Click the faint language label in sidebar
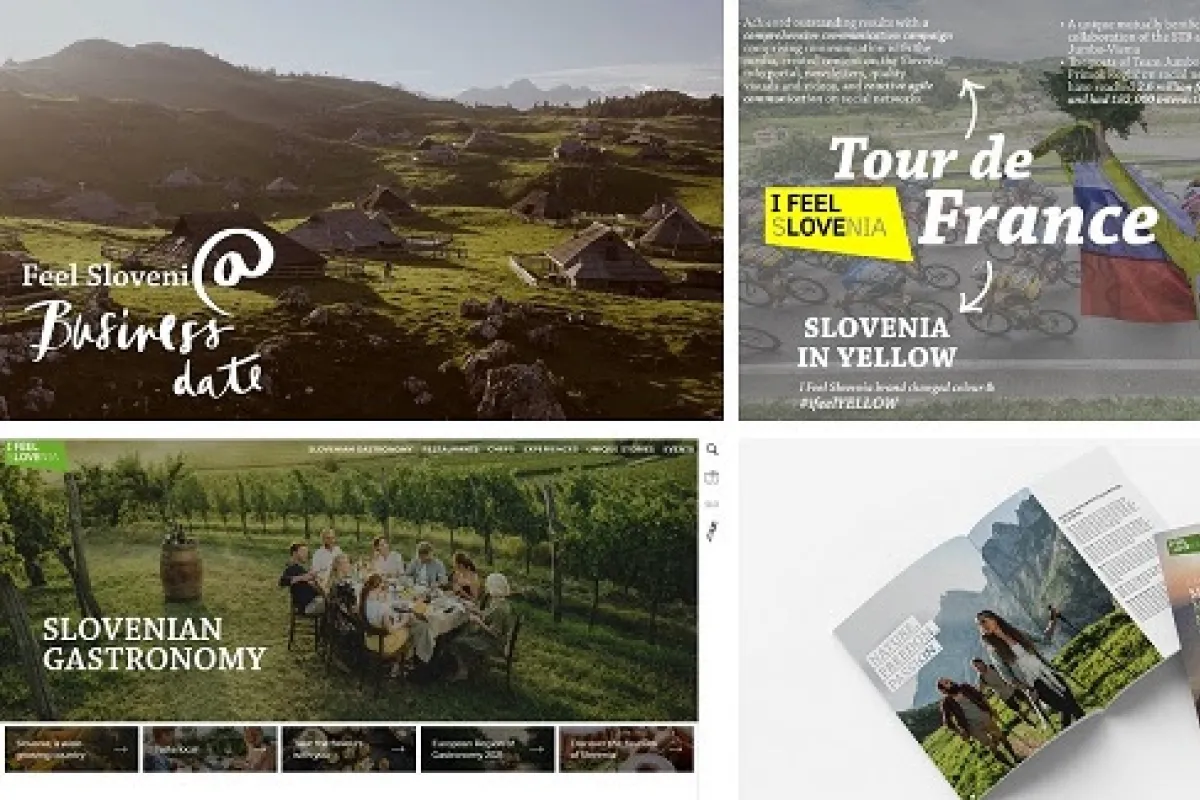Screen dimensions: 1200x800 point(712,505)
